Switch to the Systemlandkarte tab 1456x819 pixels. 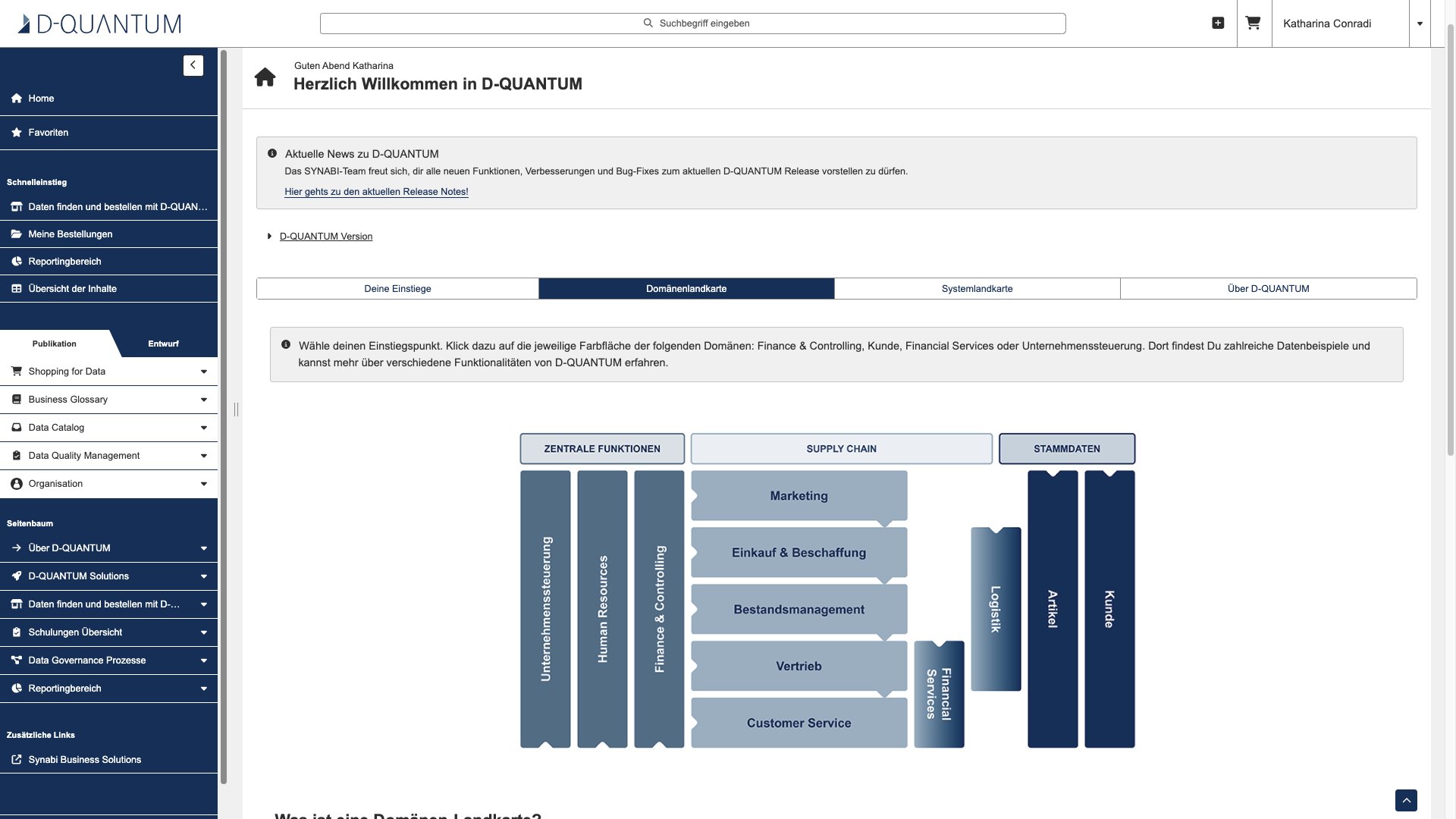tap(977, 289)
